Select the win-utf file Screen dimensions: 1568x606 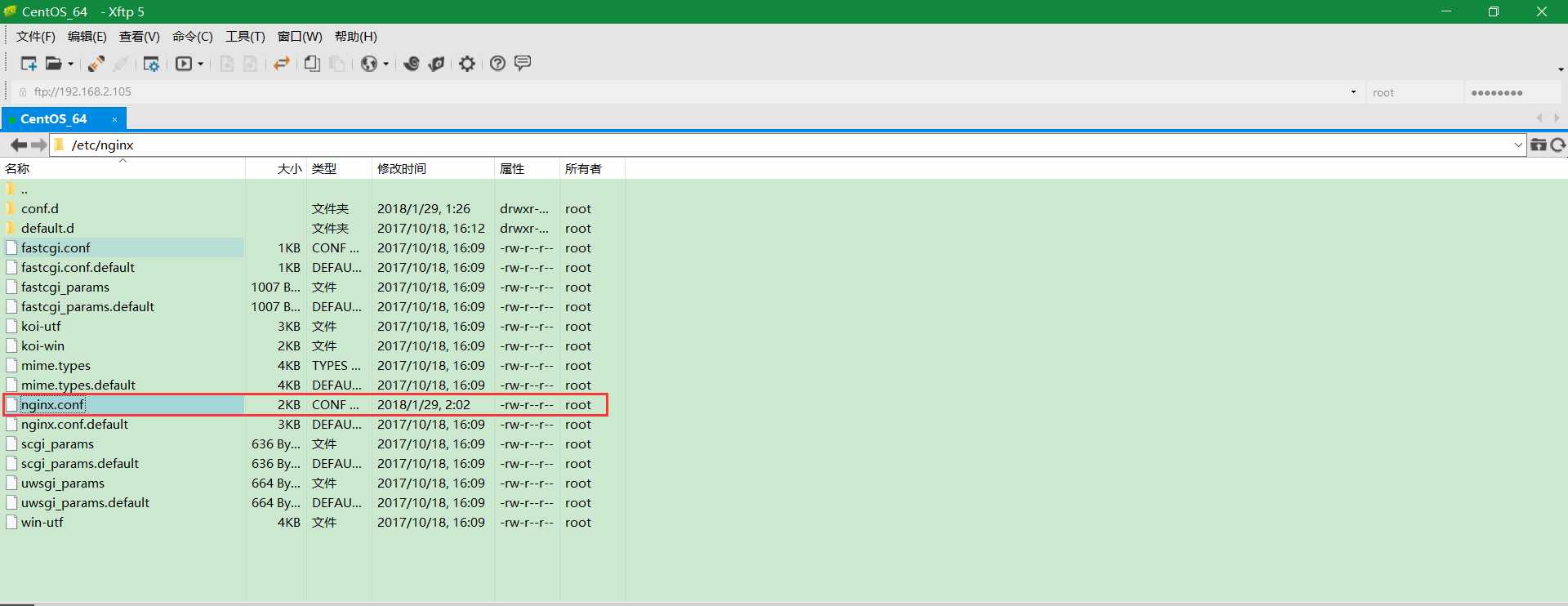pos(42,523)
